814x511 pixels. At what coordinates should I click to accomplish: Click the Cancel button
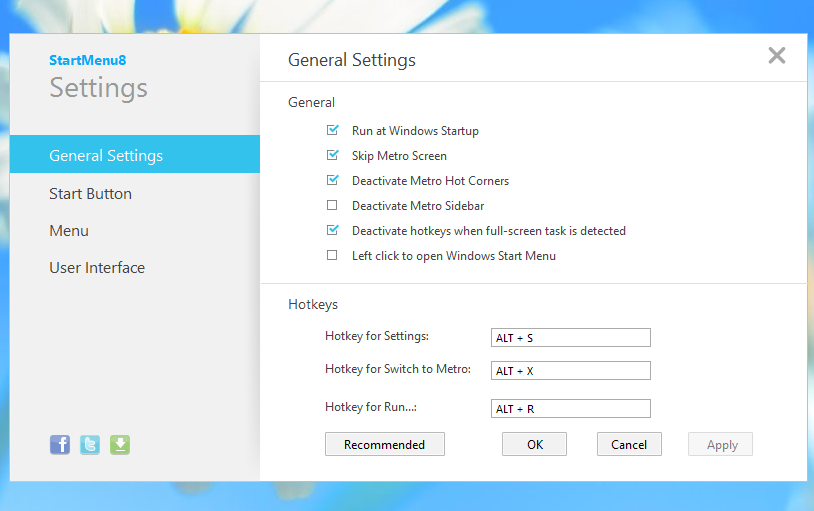coord(629,445)
